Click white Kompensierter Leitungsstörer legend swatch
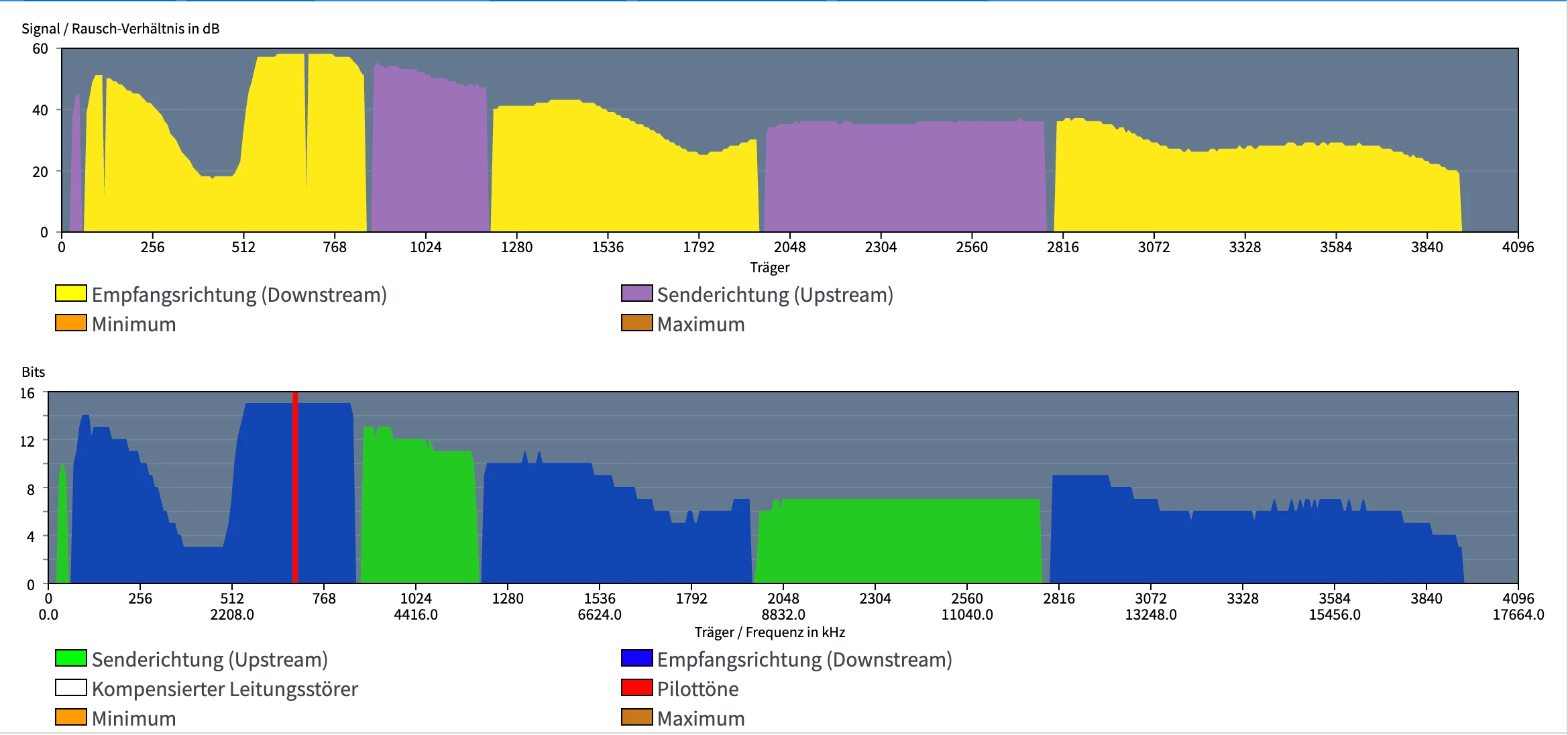This screenshot has width=1568, height=735. click(x=70, y=688)
